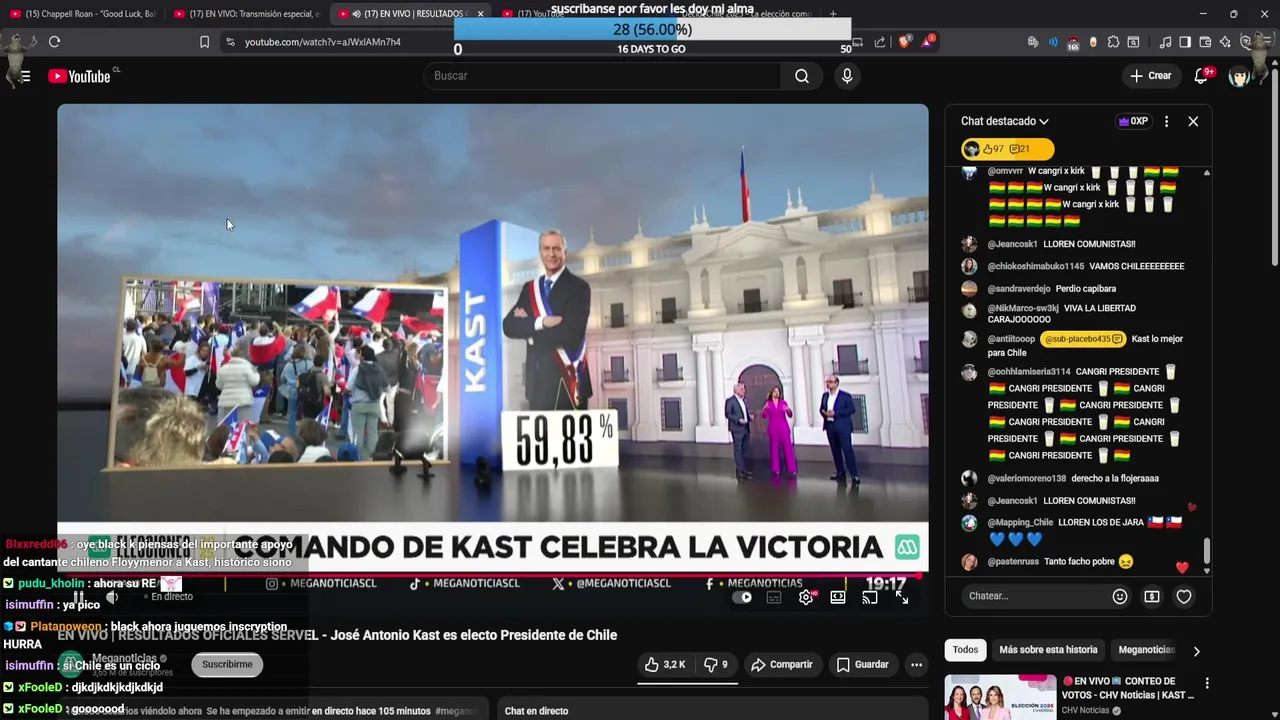Open the account avatar menu
The image size is (1280, 720).
pyautogui.click(x=1239, y=76)
